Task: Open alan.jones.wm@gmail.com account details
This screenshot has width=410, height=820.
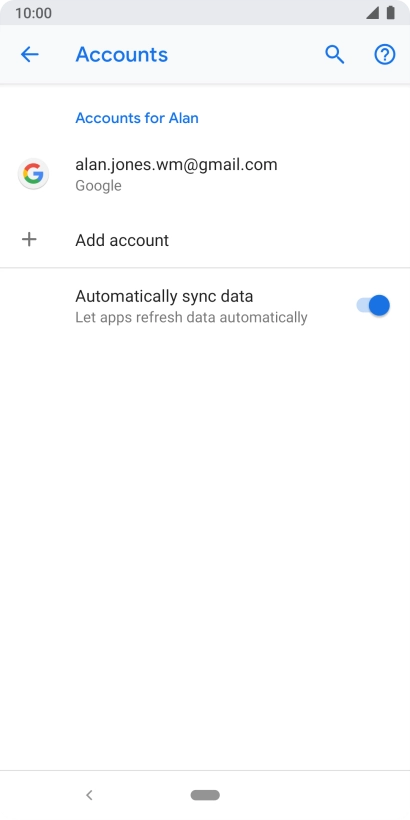Action: (205, 174)
